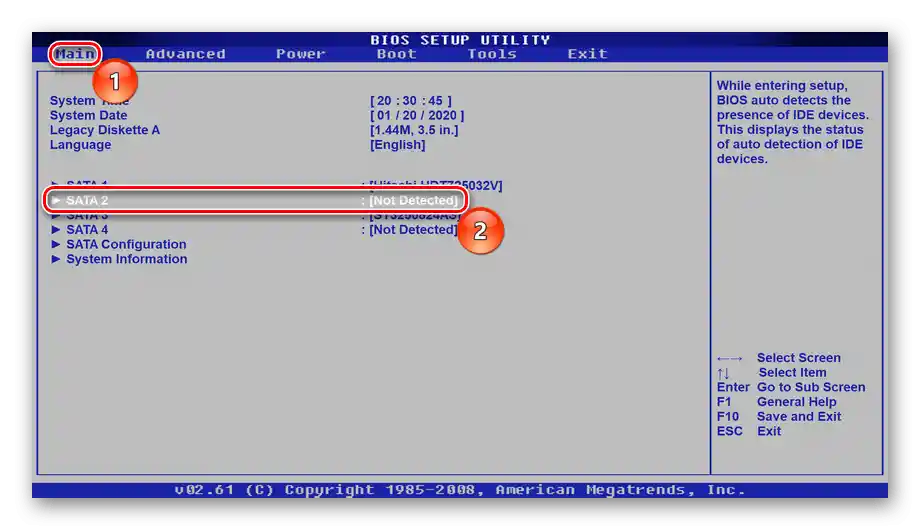Select the Legacy Diskette A label
Image resolution: width=920 pixels, height=530 pixels.
tap(104, 130)
